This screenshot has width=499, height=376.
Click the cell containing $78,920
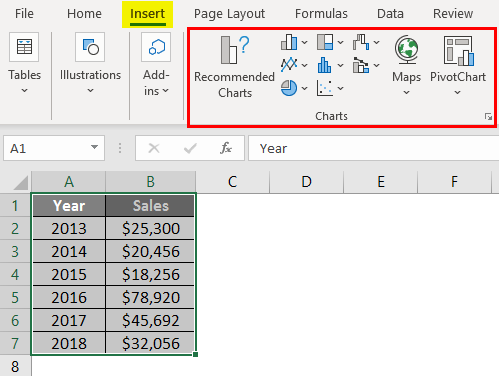150,297
